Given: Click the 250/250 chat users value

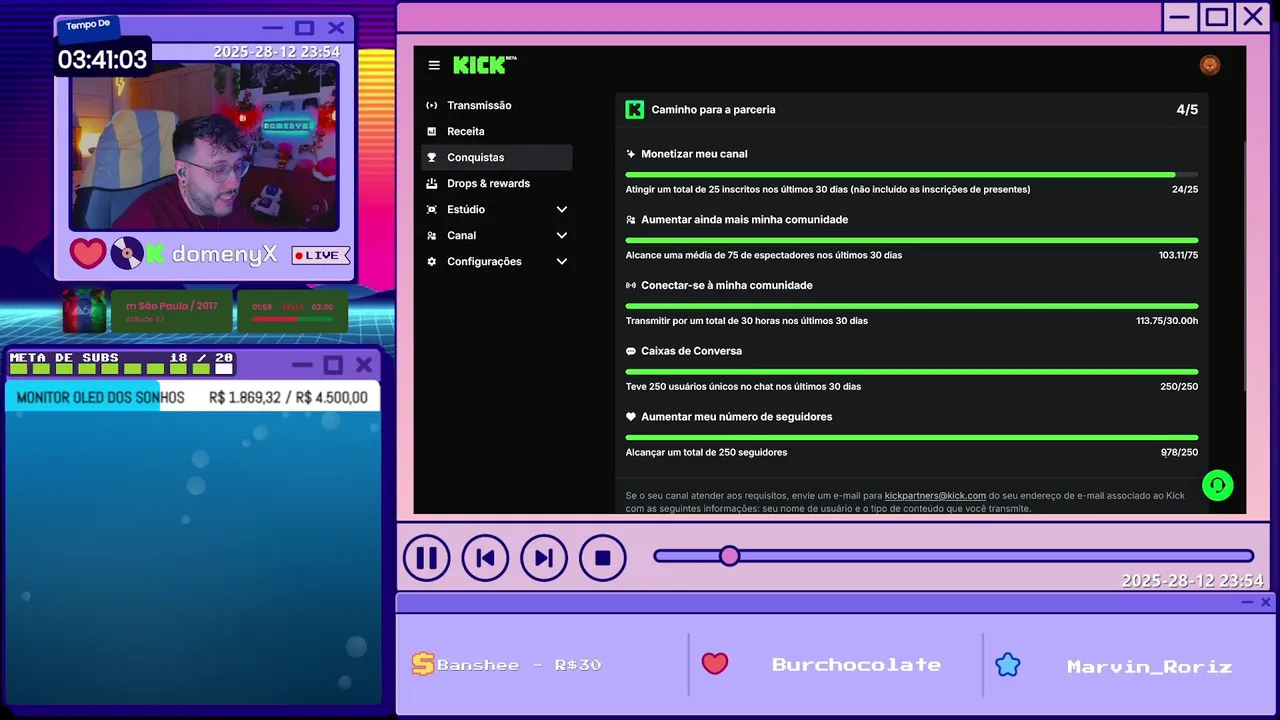Looking at the screenshot, I should (1179, 387).
